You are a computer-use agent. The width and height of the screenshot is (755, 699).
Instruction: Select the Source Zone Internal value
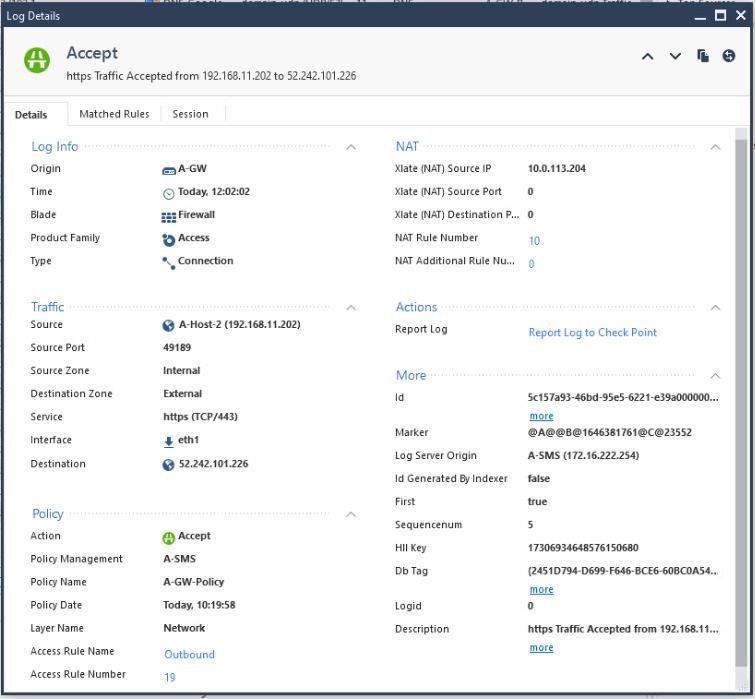(x=182, y=371)
